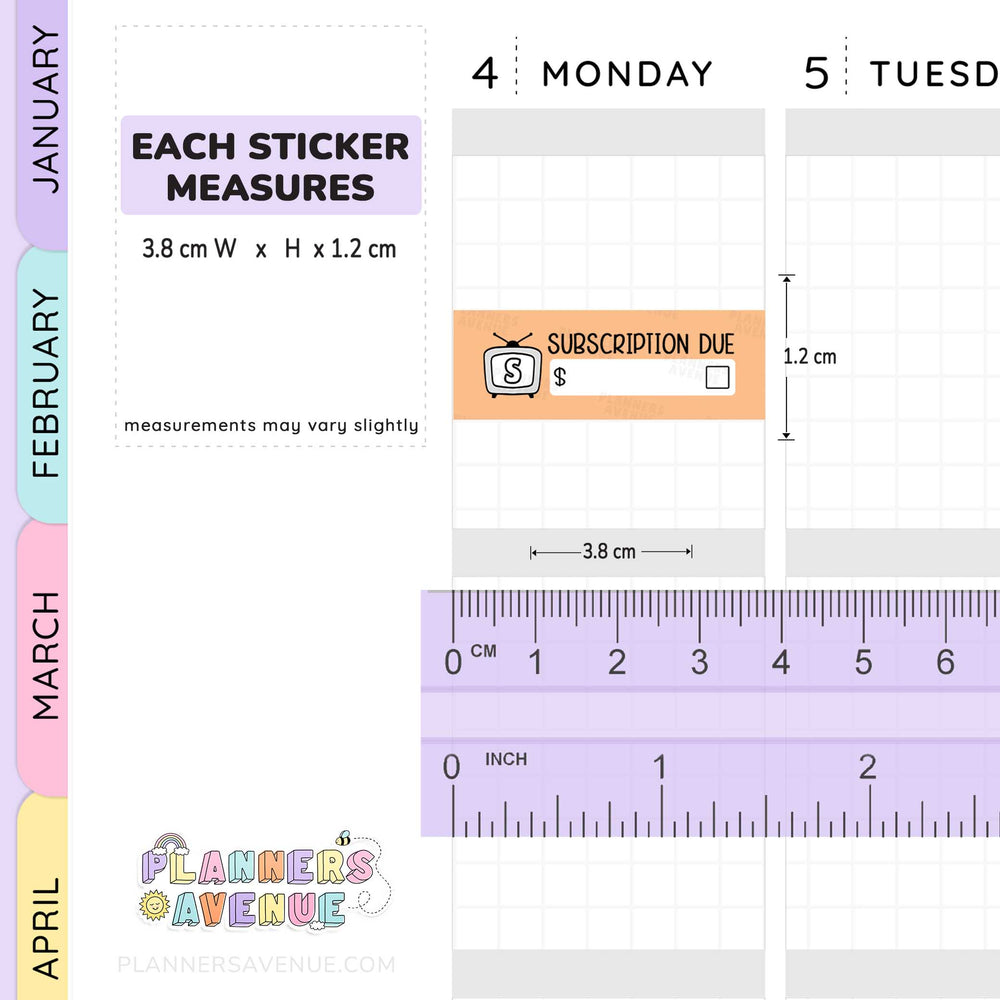Click the retro TV subscription icon

point(512,365)
